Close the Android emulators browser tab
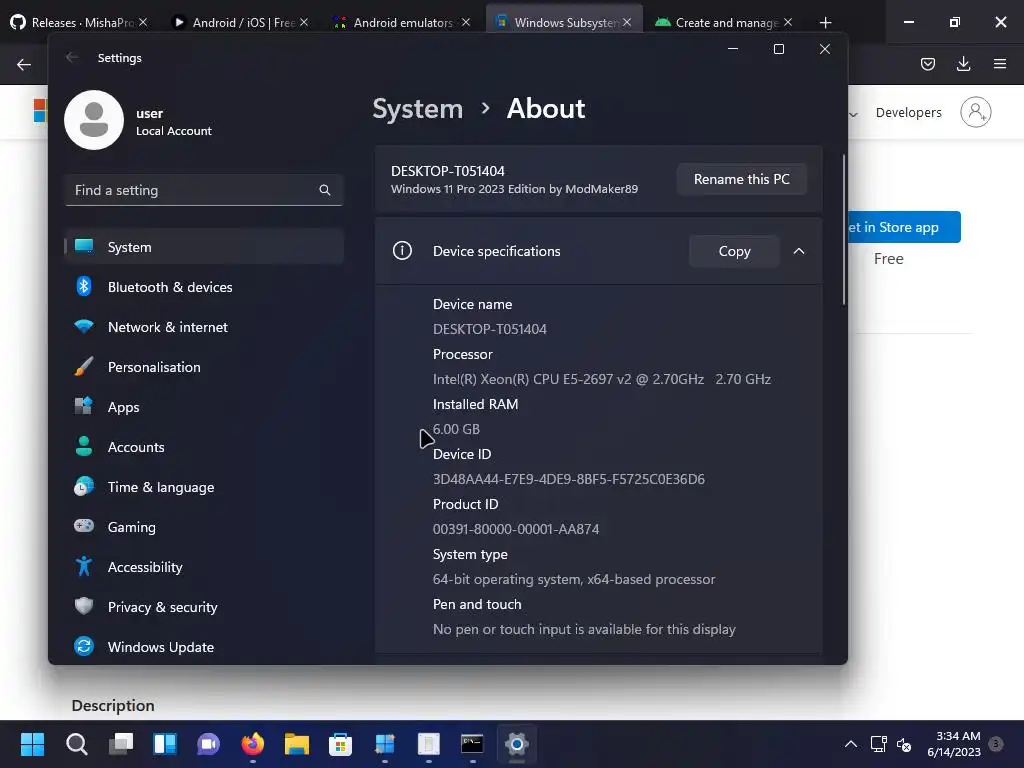 pos(466,22)
